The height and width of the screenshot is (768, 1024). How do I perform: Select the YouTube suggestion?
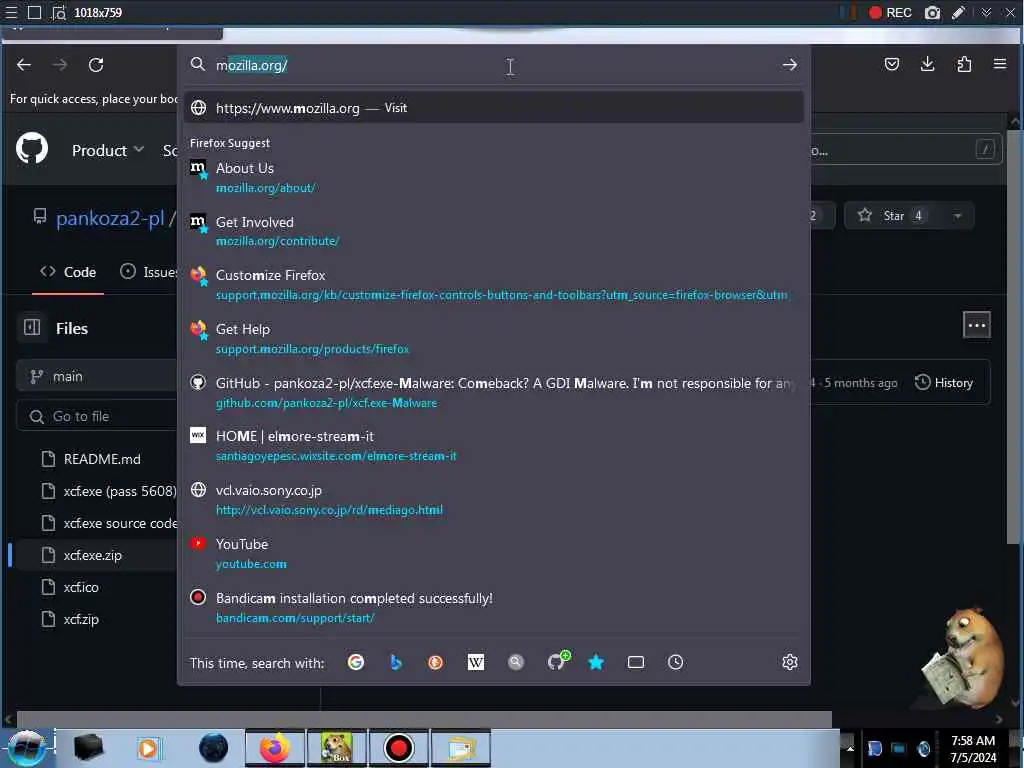point(494,554)
